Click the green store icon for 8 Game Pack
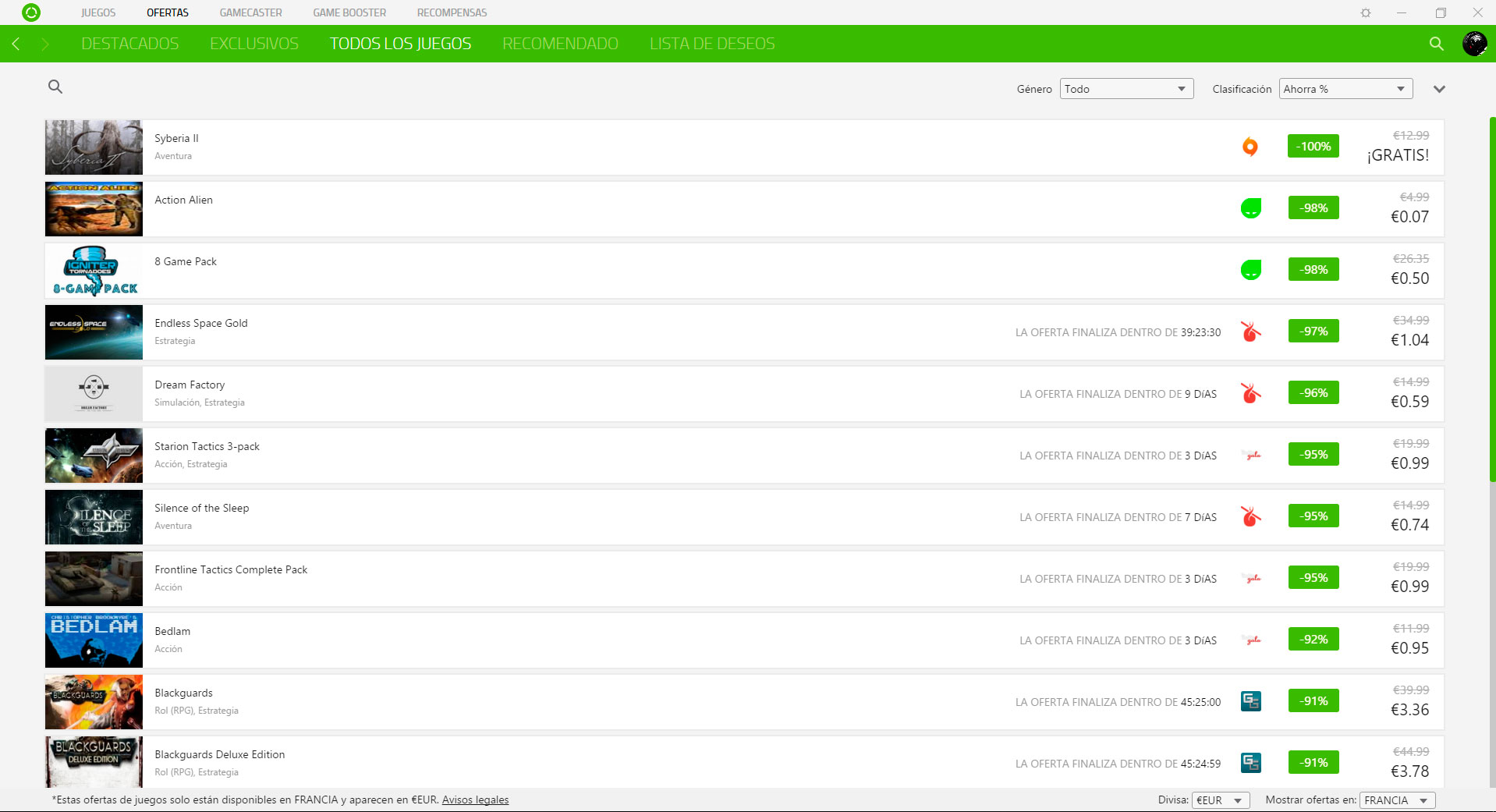This screenshot has height=812, width=1496. pyautogui.click(x=1251, y=270)
